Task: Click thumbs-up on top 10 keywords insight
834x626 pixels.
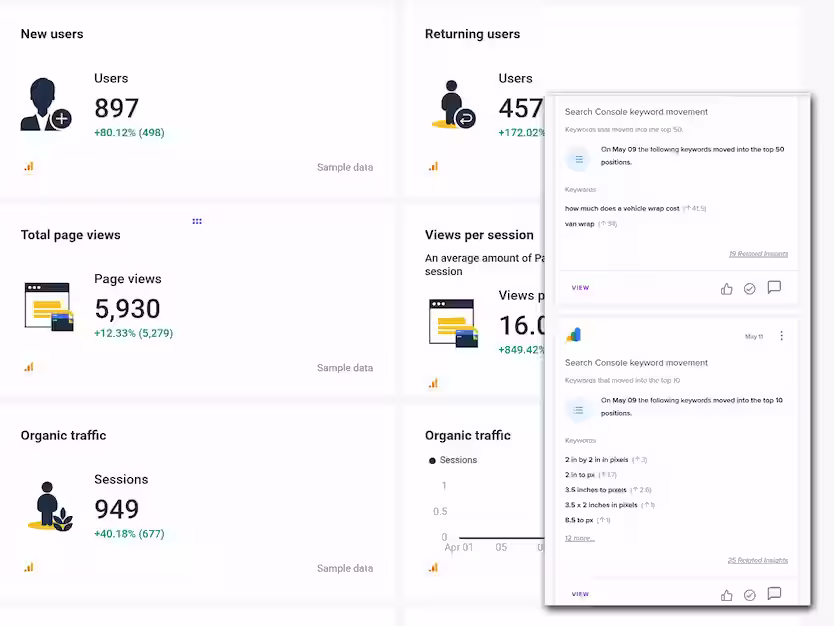Action: tap(727, 595)
